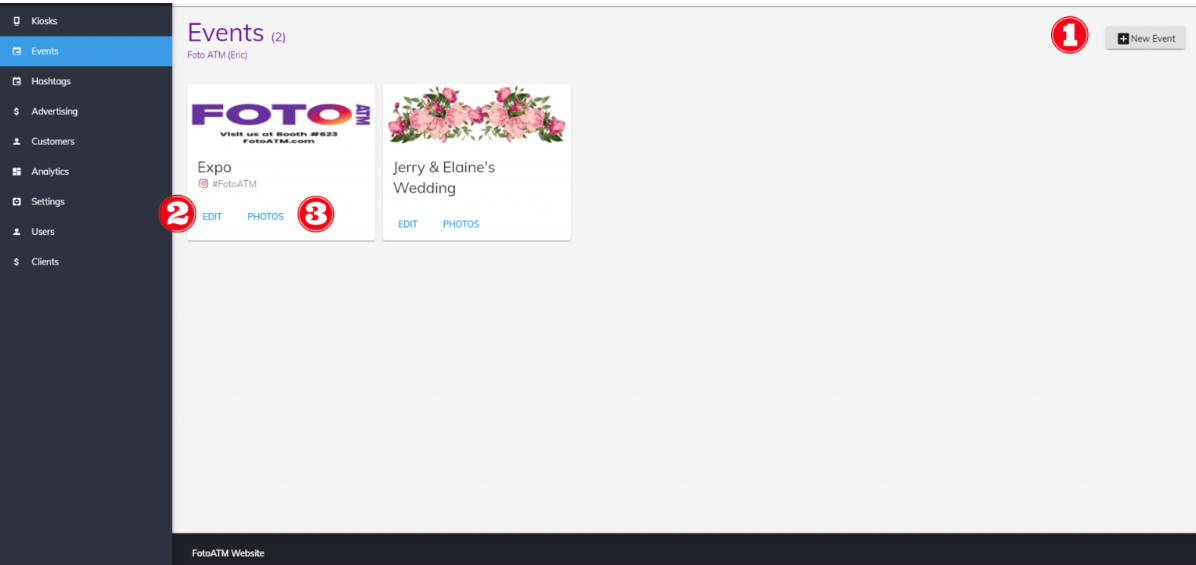This screenshot has width=1196, height=565.
Task: Click the Analytics dashboard icon
Action: coord(17,172)
